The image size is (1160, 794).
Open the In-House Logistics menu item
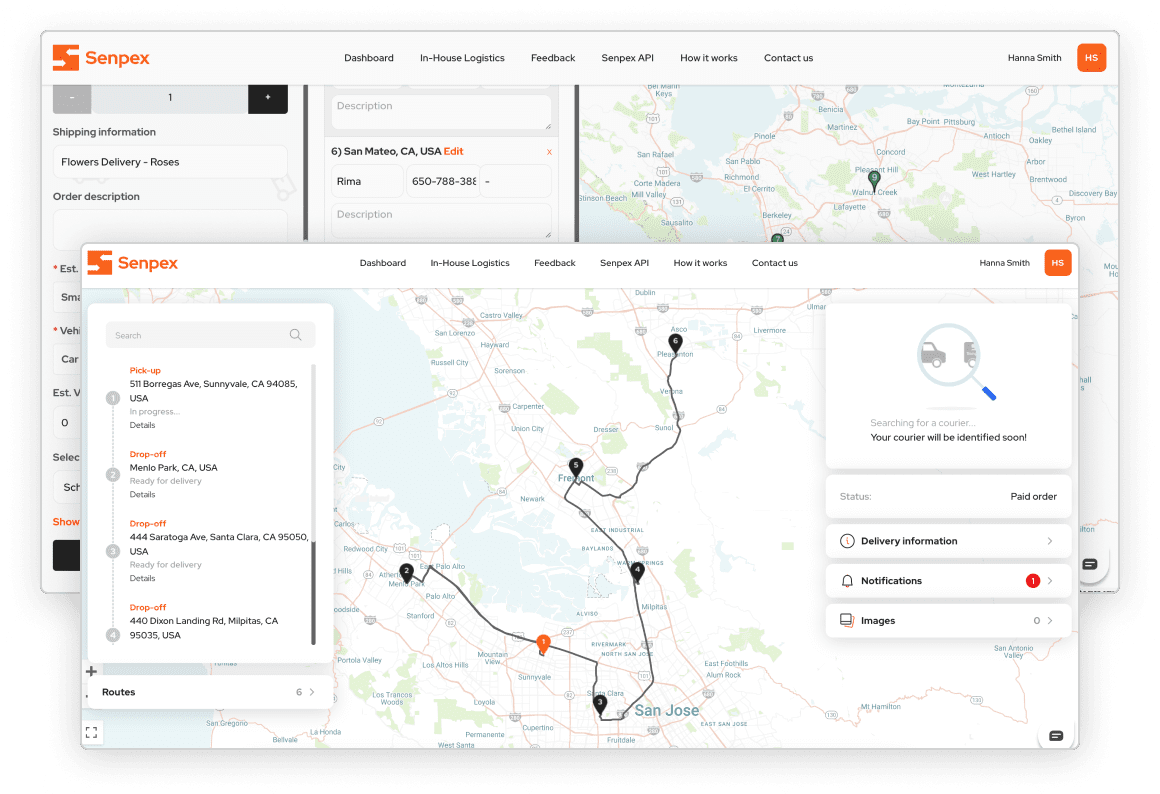click(x=470, y=262)
